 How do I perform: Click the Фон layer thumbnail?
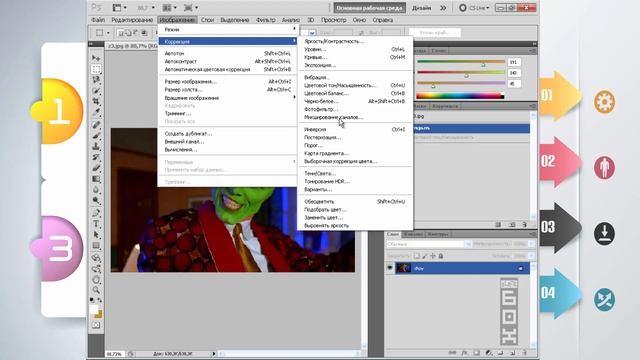coord(403,268)
